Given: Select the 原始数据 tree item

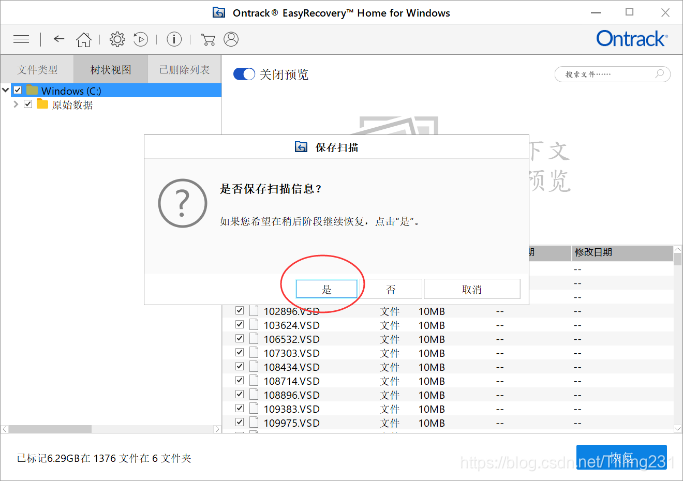Looking at the screenshot, I should point(72,105).
